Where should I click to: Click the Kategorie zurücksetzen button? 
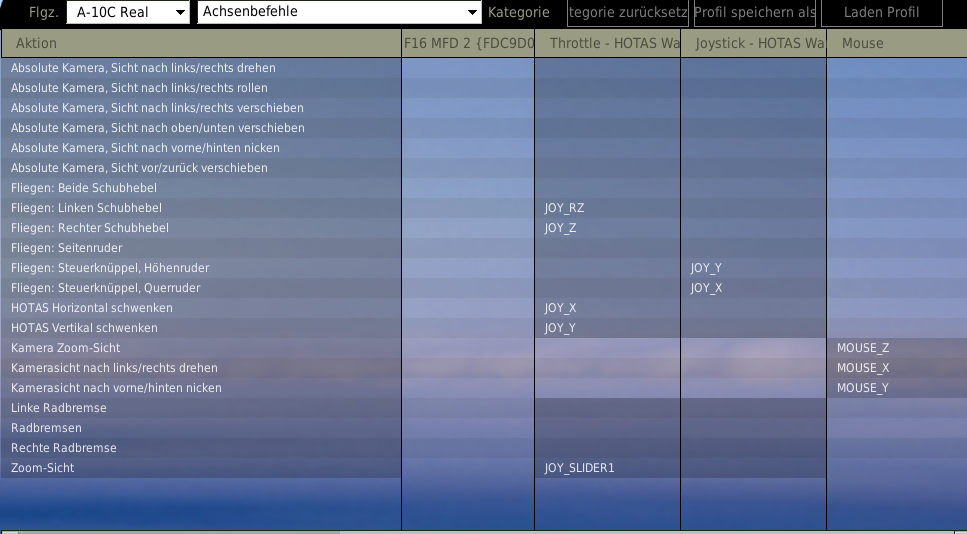pos(628,12)
